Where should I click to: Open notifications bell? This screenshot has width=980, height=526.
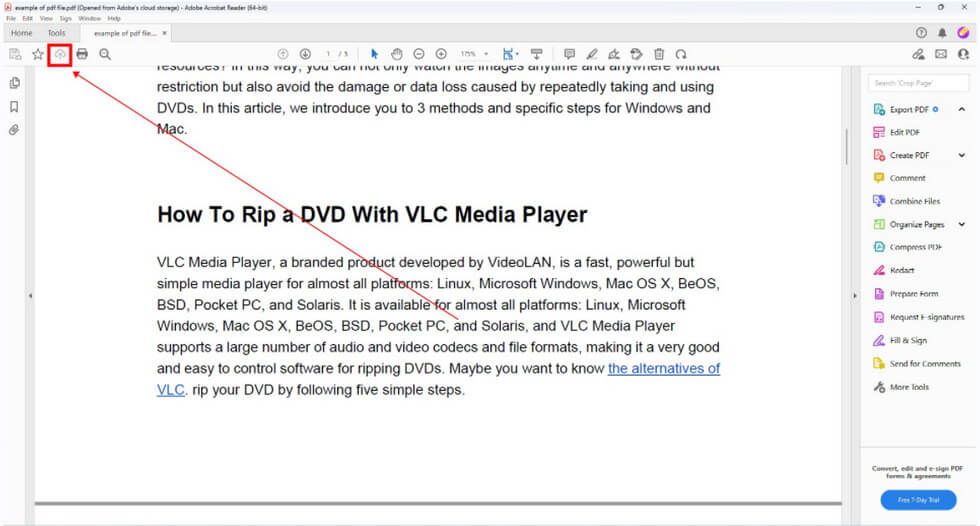tap(942, 33)
